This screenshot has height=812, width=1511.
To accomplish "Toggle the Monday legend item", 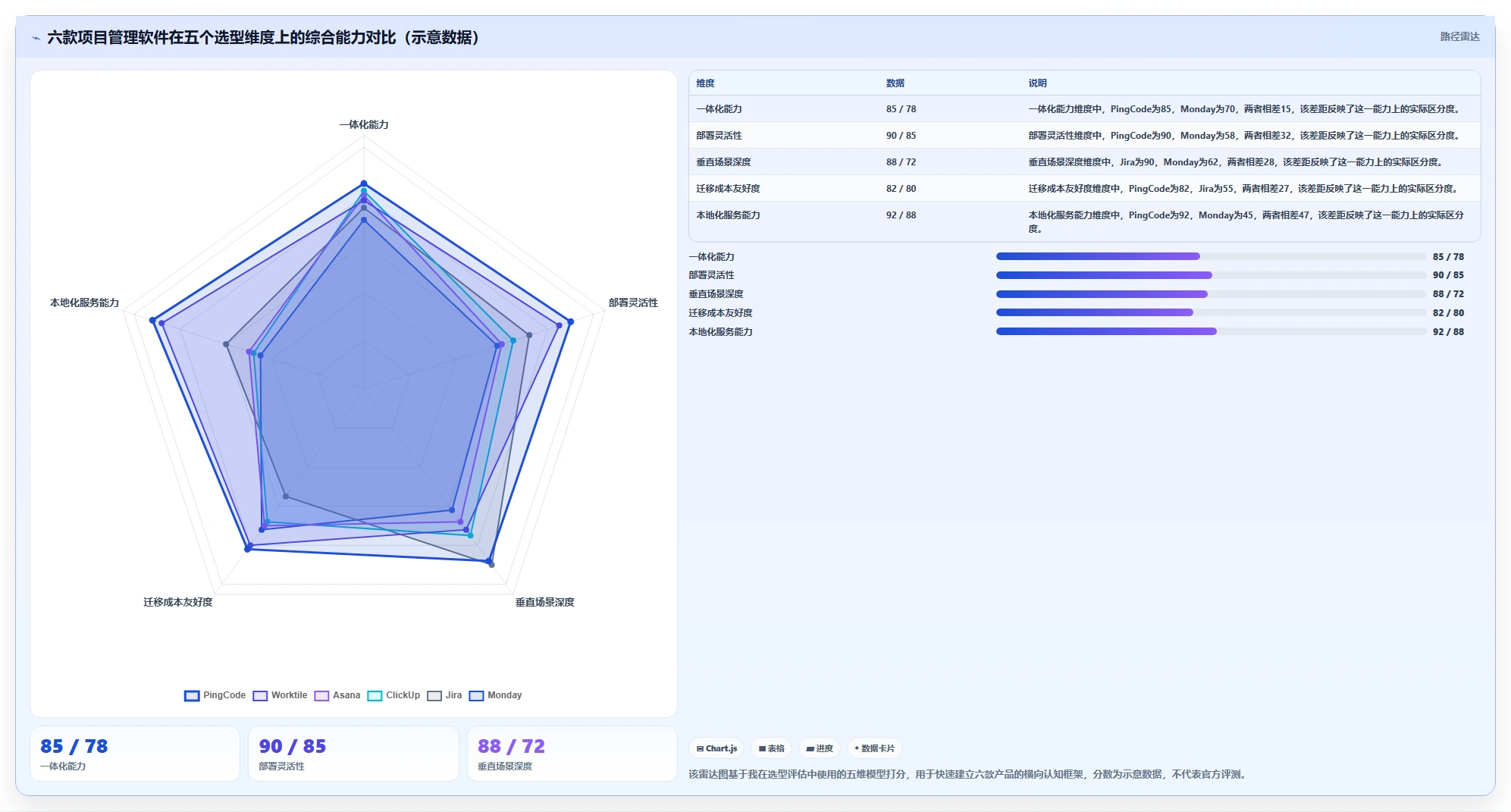I will click(495, 695).
